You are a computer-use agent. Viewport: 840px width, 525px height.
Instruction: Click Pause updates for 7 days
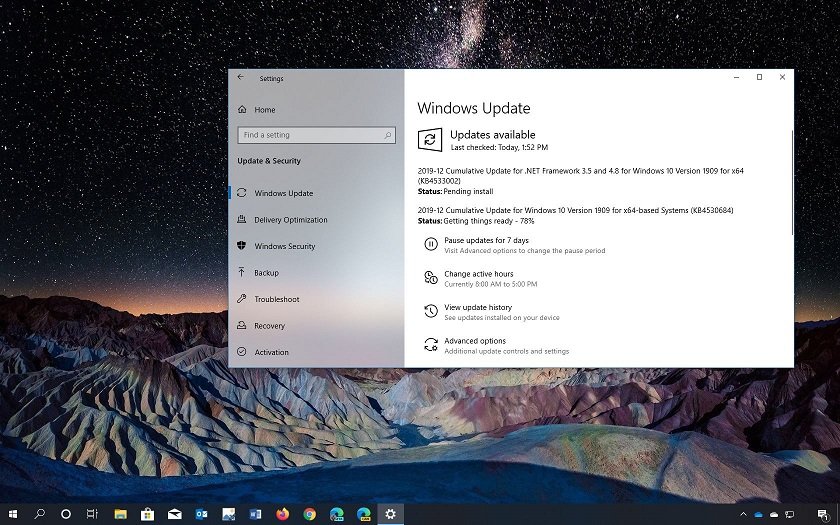click(x=486, y=241)
